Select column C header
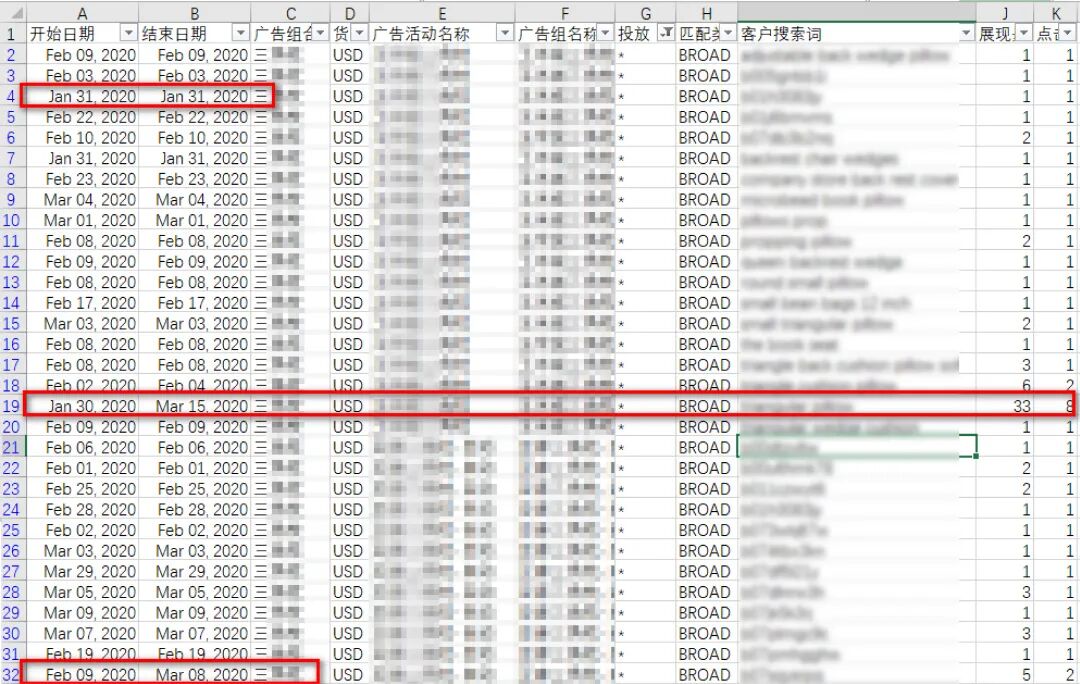Image resolution: width=1080 pixels, height=684 pixels. click(291, 13)
